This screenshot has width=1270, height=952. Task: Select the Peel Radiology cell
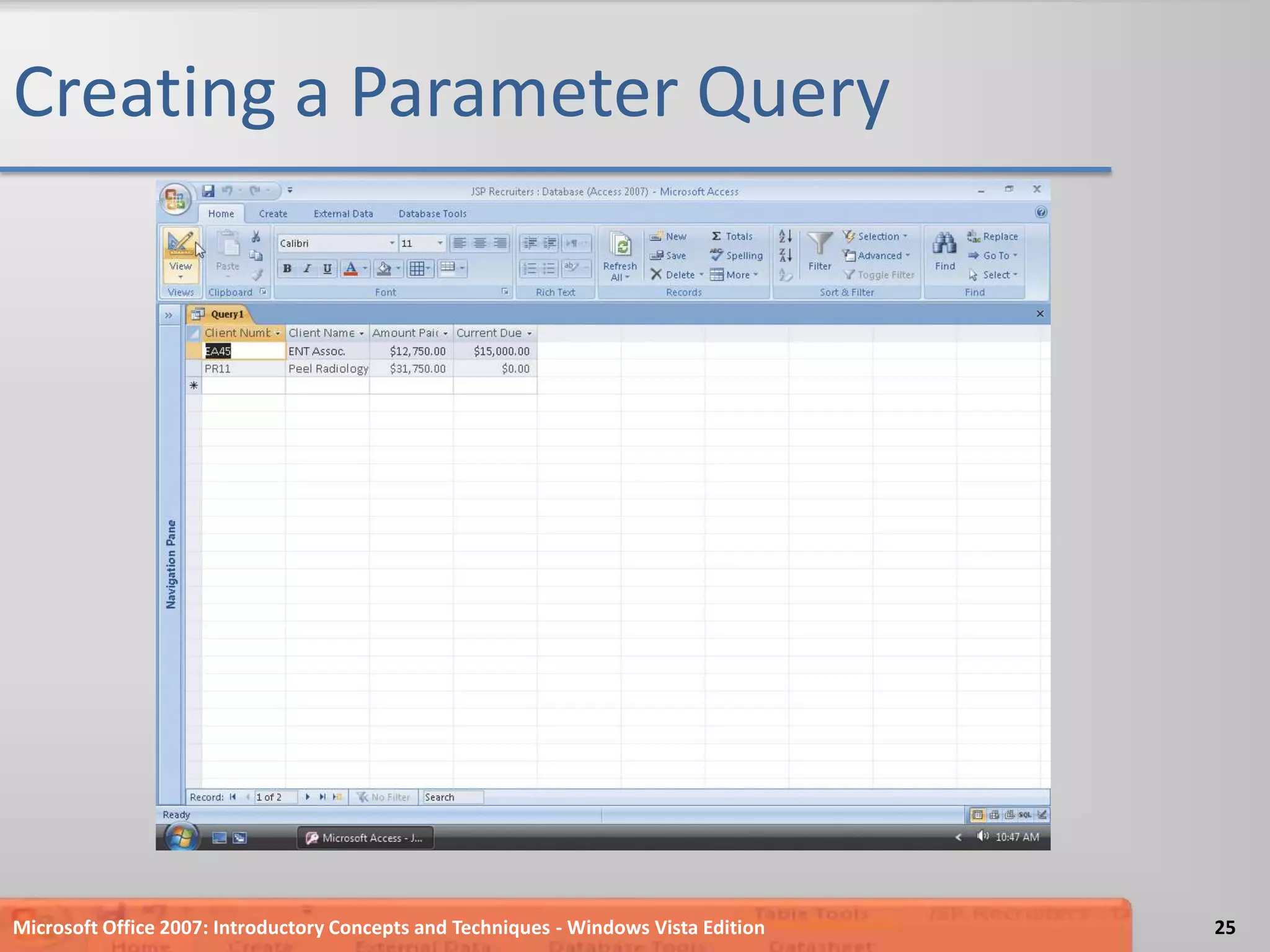[x=327, y=369]
